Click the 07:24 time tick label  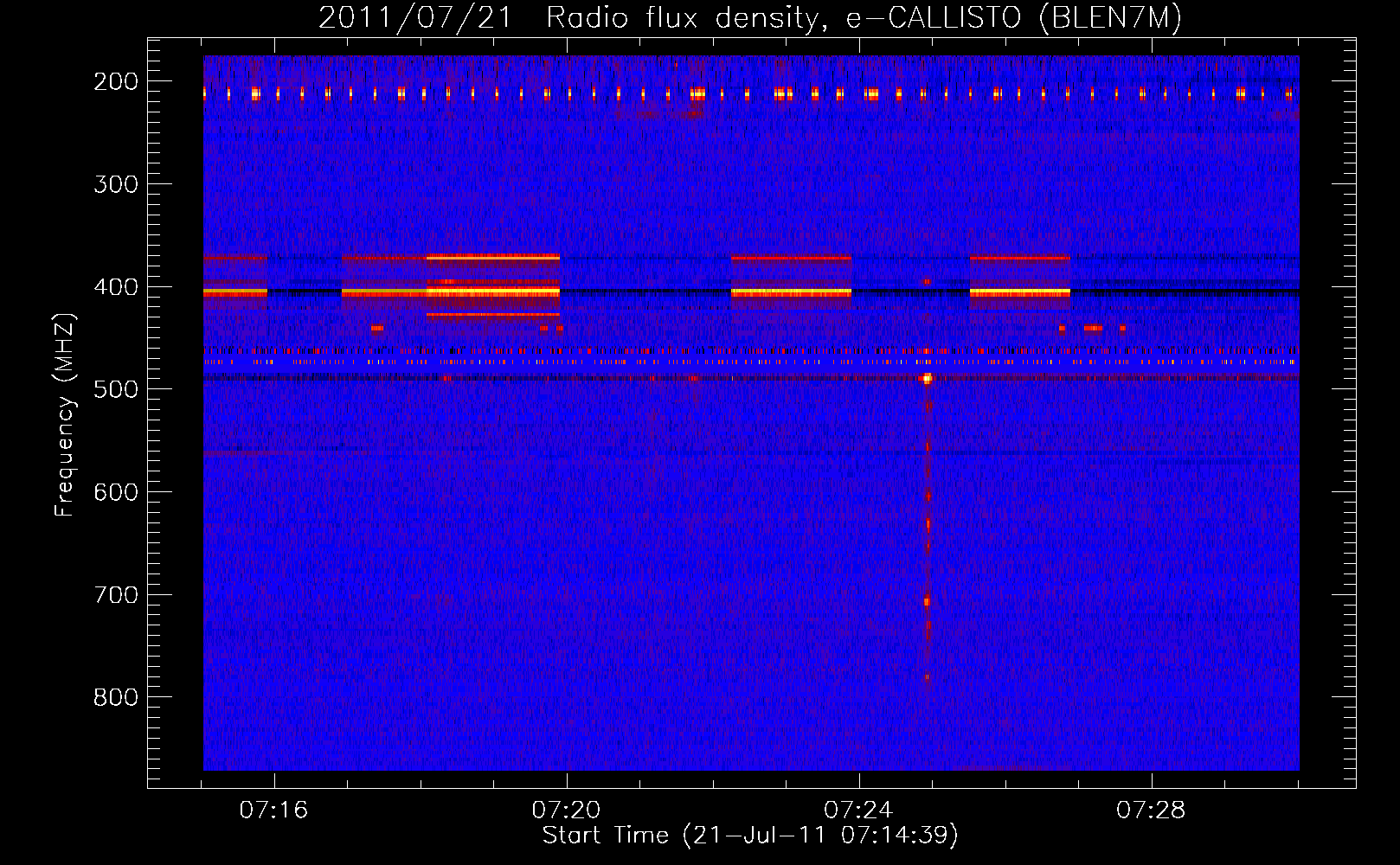pyautogui.click(x=859, y=811)
